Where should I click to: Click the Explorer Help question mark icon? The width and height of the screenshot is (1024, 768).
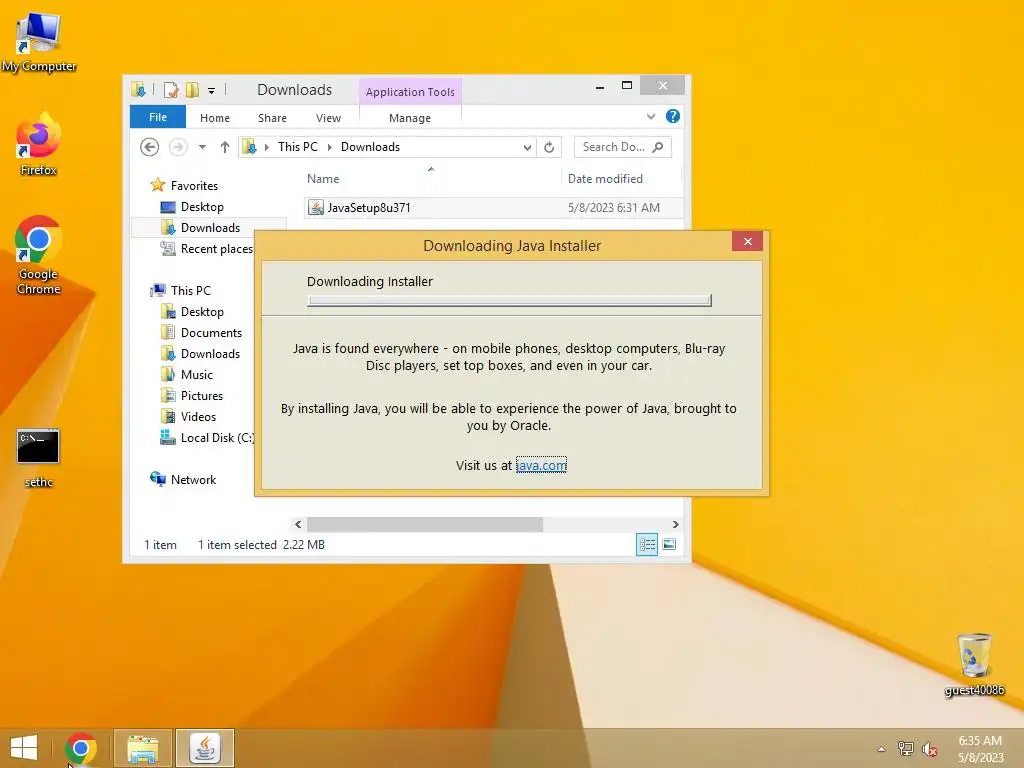pos(673,116)
